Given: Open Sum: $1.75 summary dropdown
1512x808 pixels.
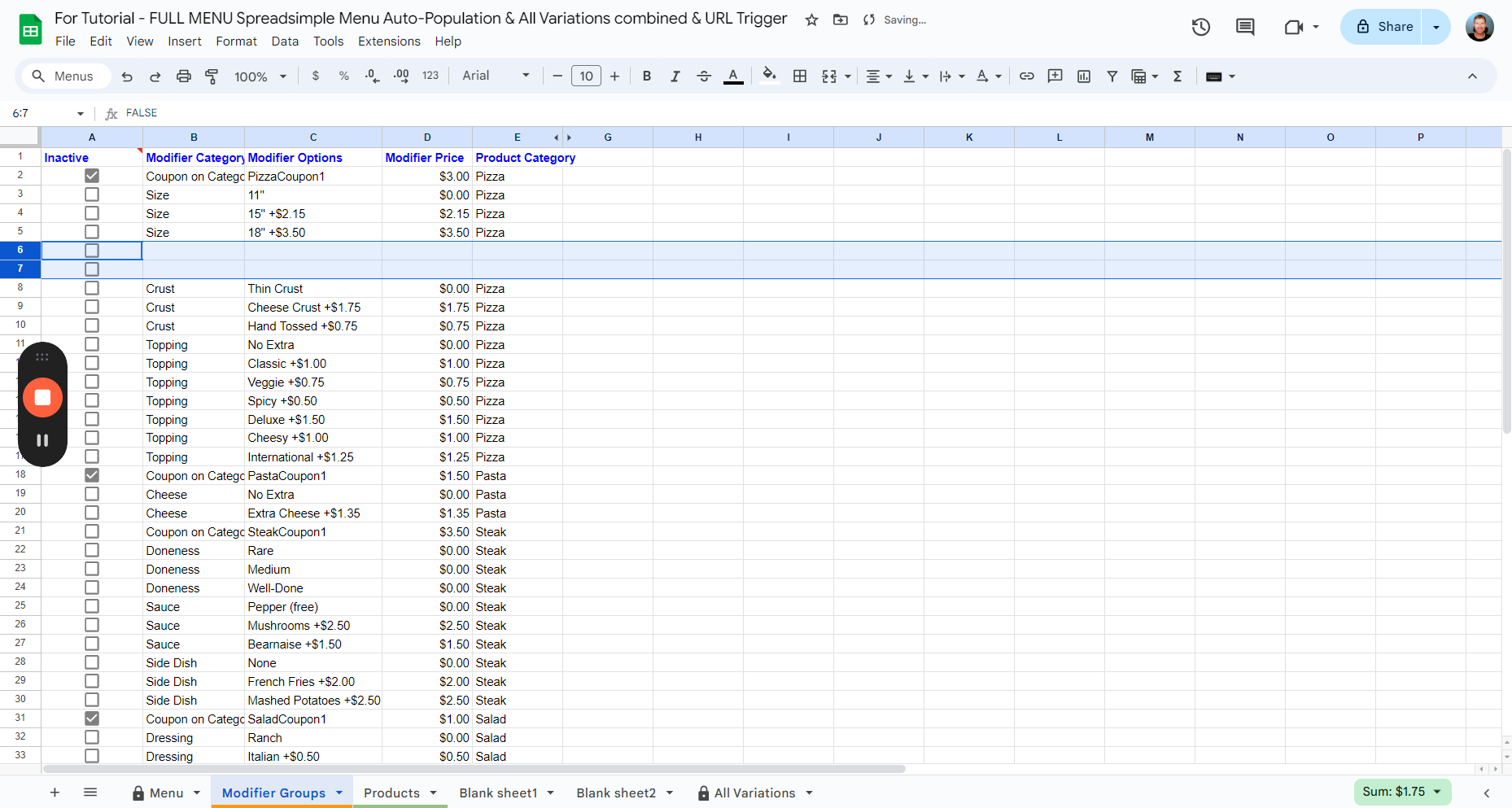Looking at the screenshot, I should 1402,792.
